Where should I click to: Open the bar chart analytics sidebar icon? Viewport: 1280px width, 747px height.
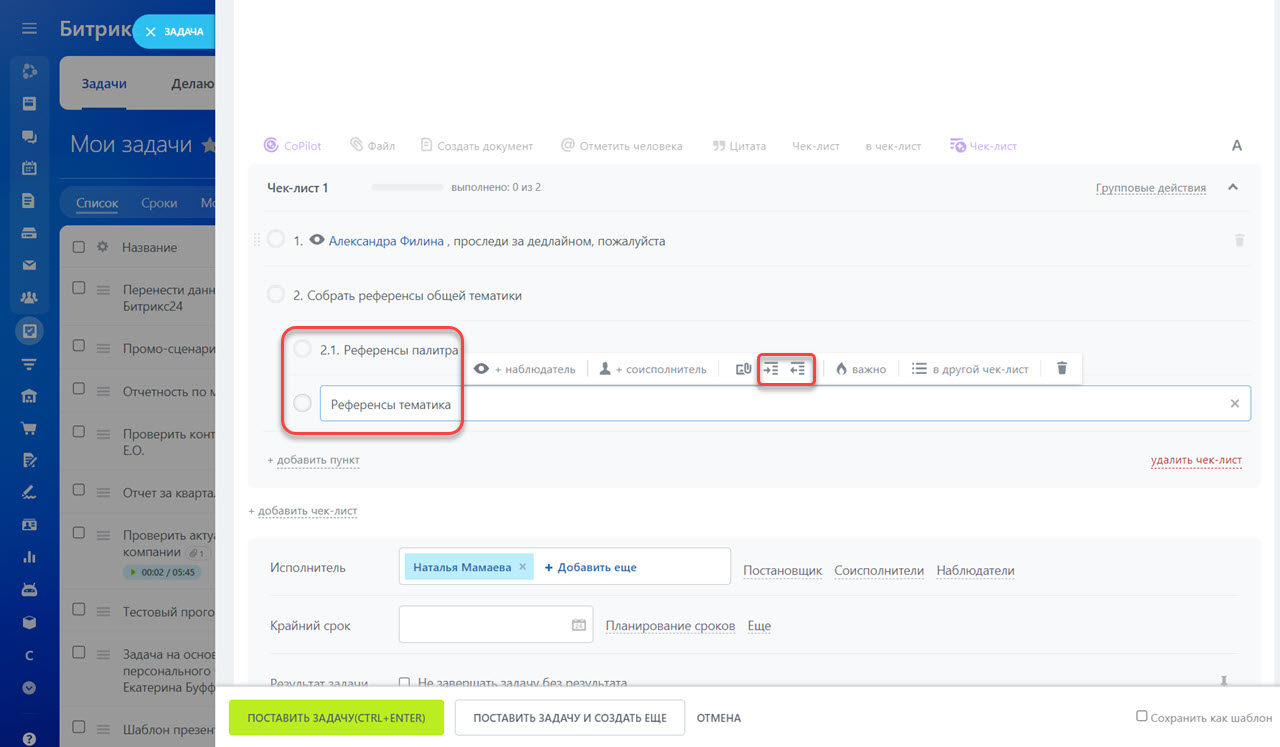29,557
